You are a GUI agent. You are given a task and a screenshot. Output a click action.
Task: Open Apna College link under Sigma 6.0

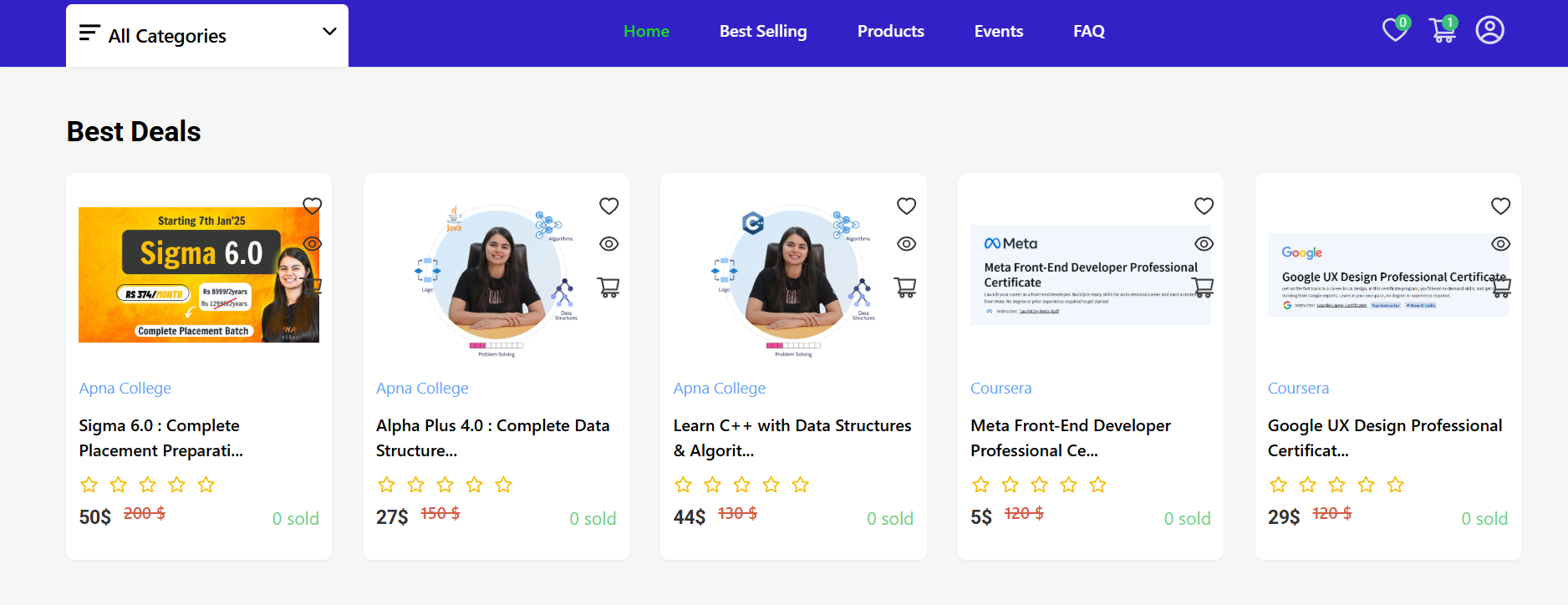(x=125, y=389)
